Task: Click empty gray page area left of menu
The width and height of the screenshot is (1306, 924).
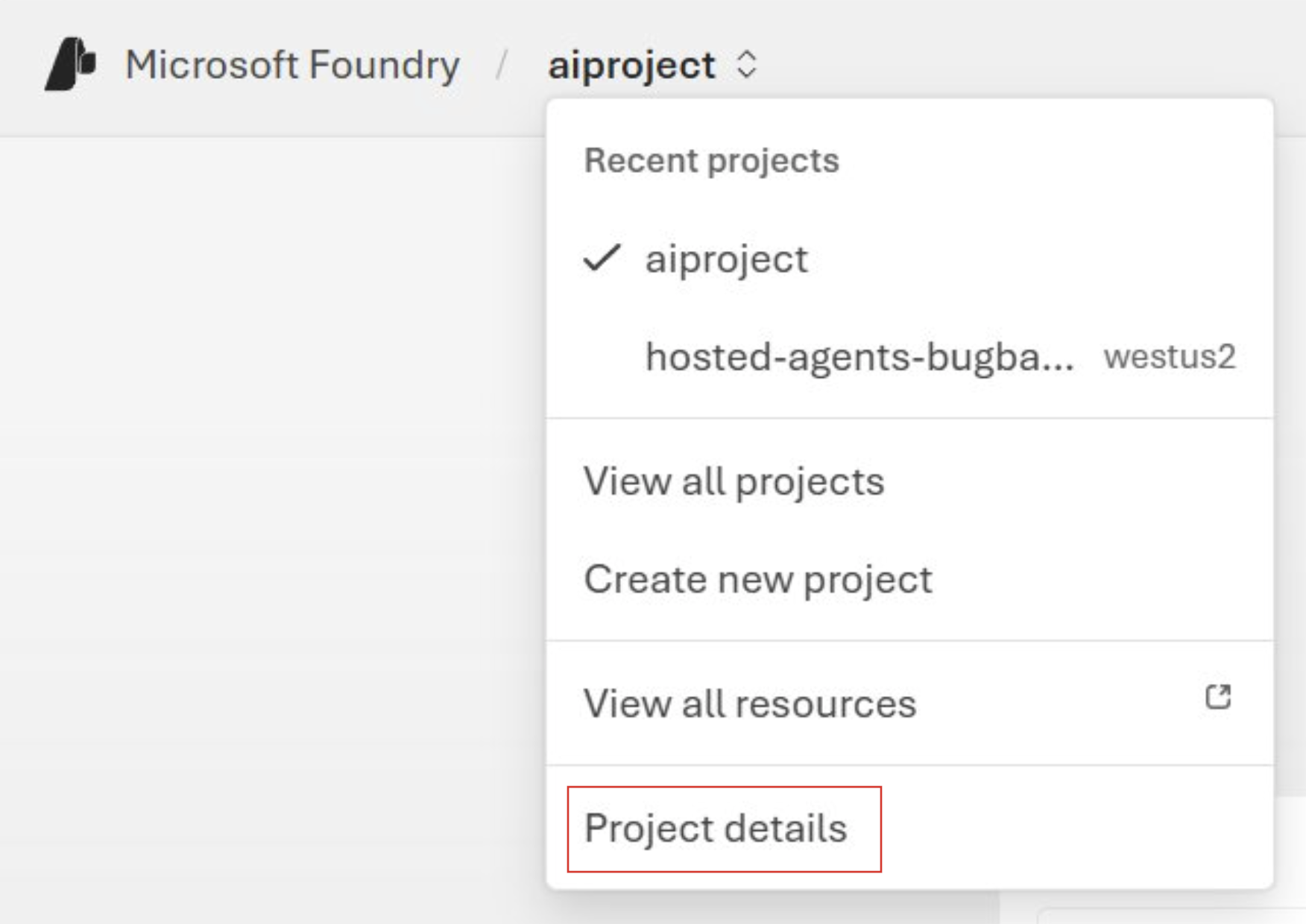Action: [268, 484]
